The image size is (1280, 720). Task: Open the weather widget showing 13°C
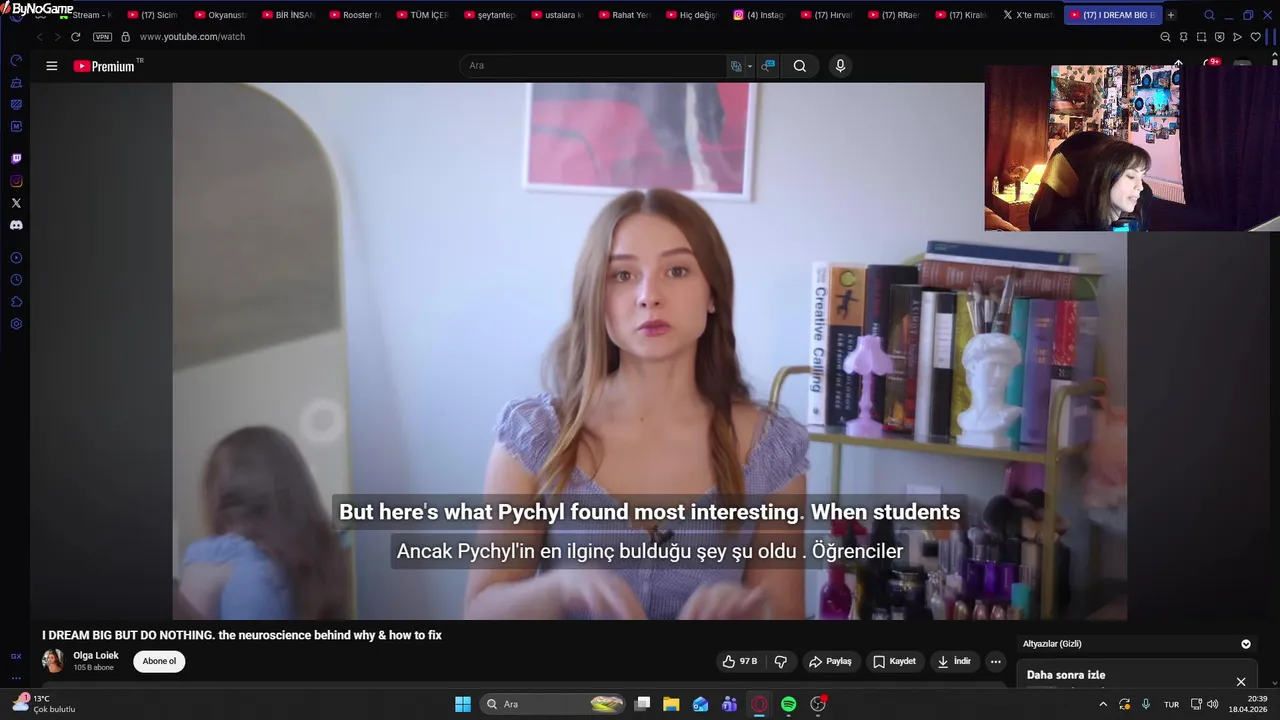pos(44,704)
